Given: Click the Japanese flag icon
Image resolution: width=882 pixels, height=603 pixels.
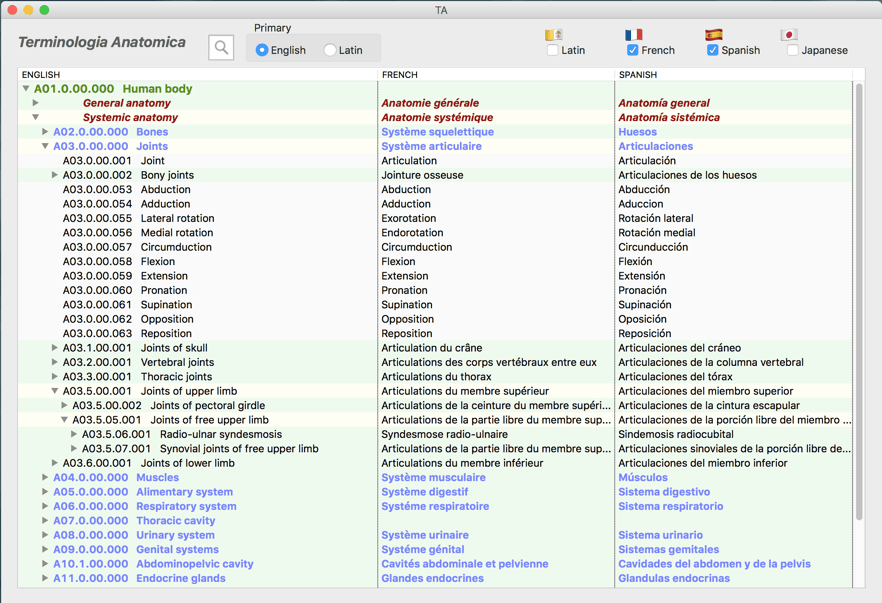Looking at the screenshot, I should point(789,34).
